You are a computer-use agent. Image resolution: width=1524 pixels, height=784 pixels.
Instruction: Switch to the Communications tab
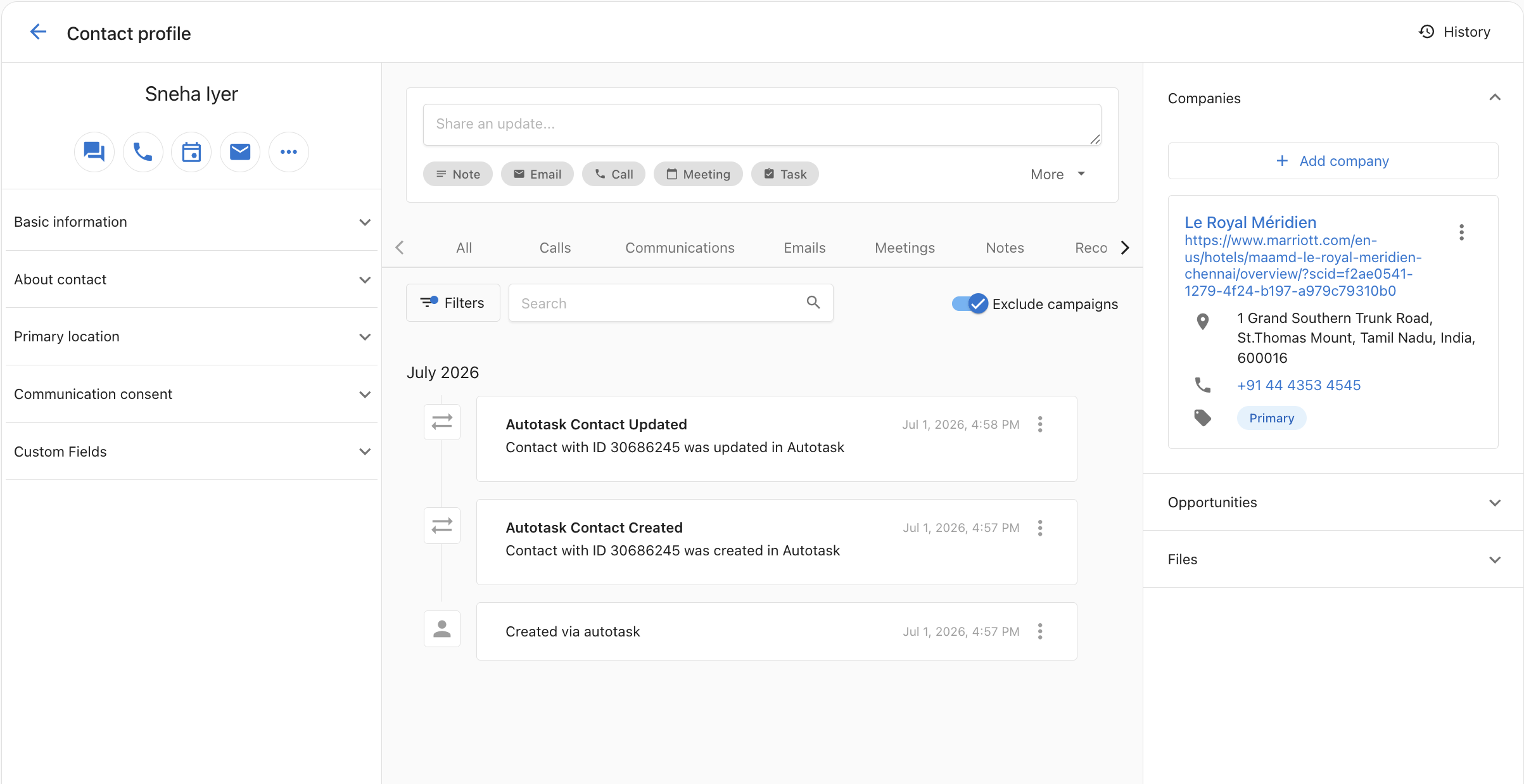[x=680, y=248]
